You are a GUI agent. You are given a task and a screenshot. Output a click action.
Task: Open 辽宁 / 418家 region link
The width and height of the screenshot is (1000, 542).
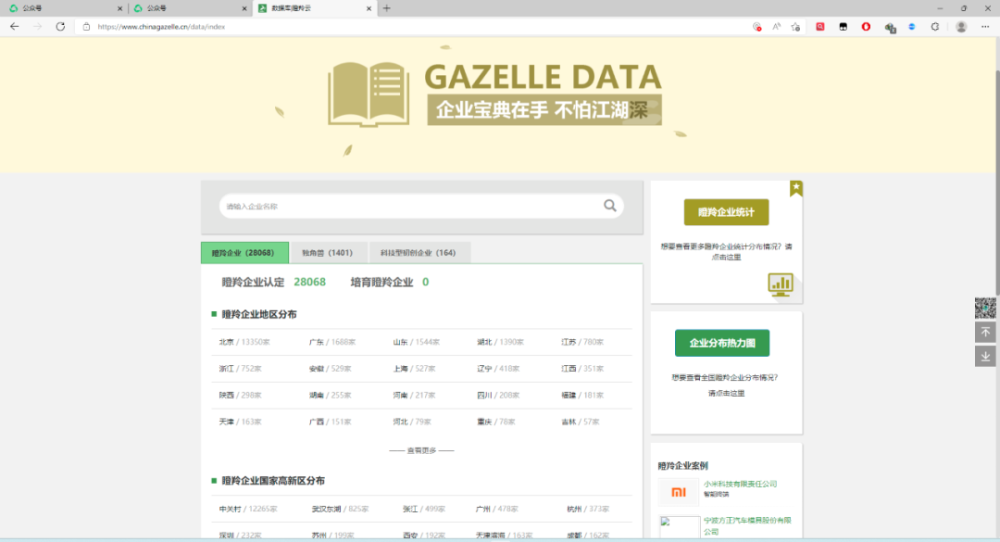point(498,369)
